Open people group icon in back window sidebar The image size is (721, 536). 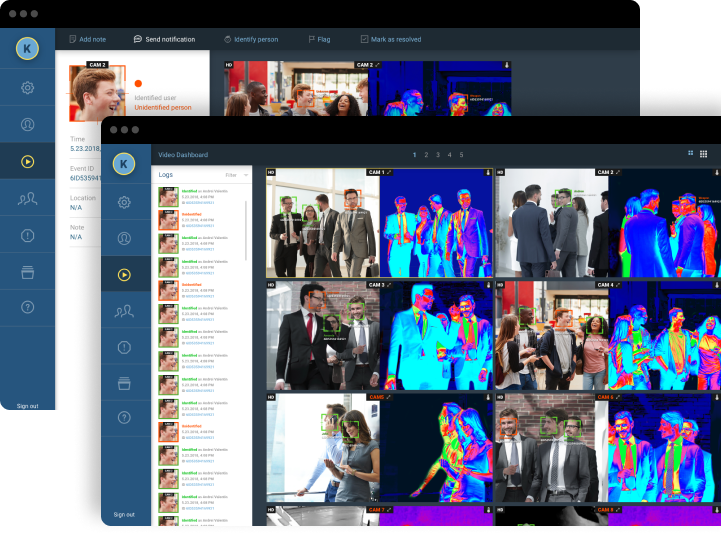[x=27, y=198]
